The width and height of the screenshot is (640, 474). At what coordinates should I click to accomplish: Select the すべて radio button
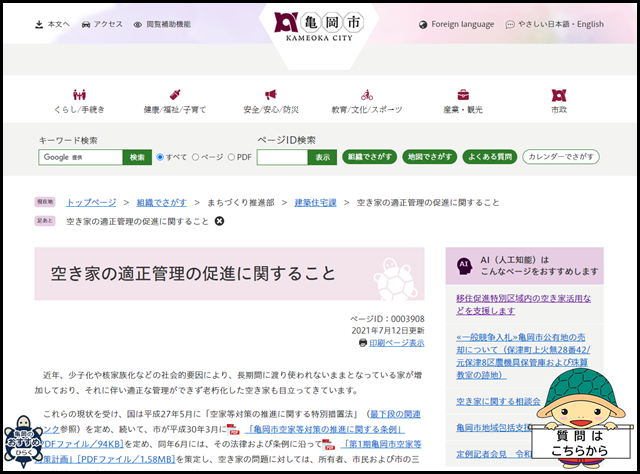click(160, 157)
